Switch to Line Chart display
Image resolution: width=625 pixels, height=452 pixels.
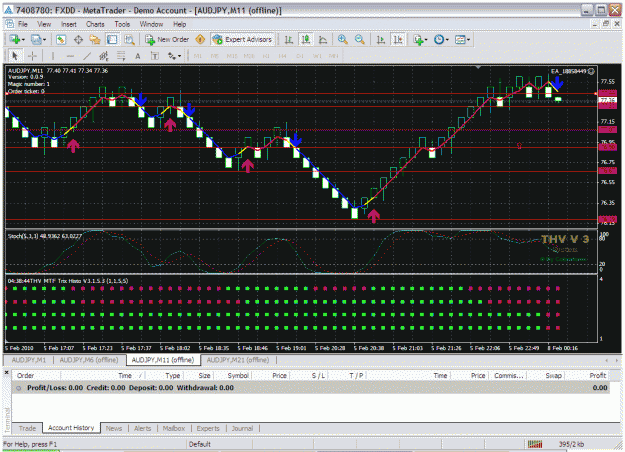323,39
